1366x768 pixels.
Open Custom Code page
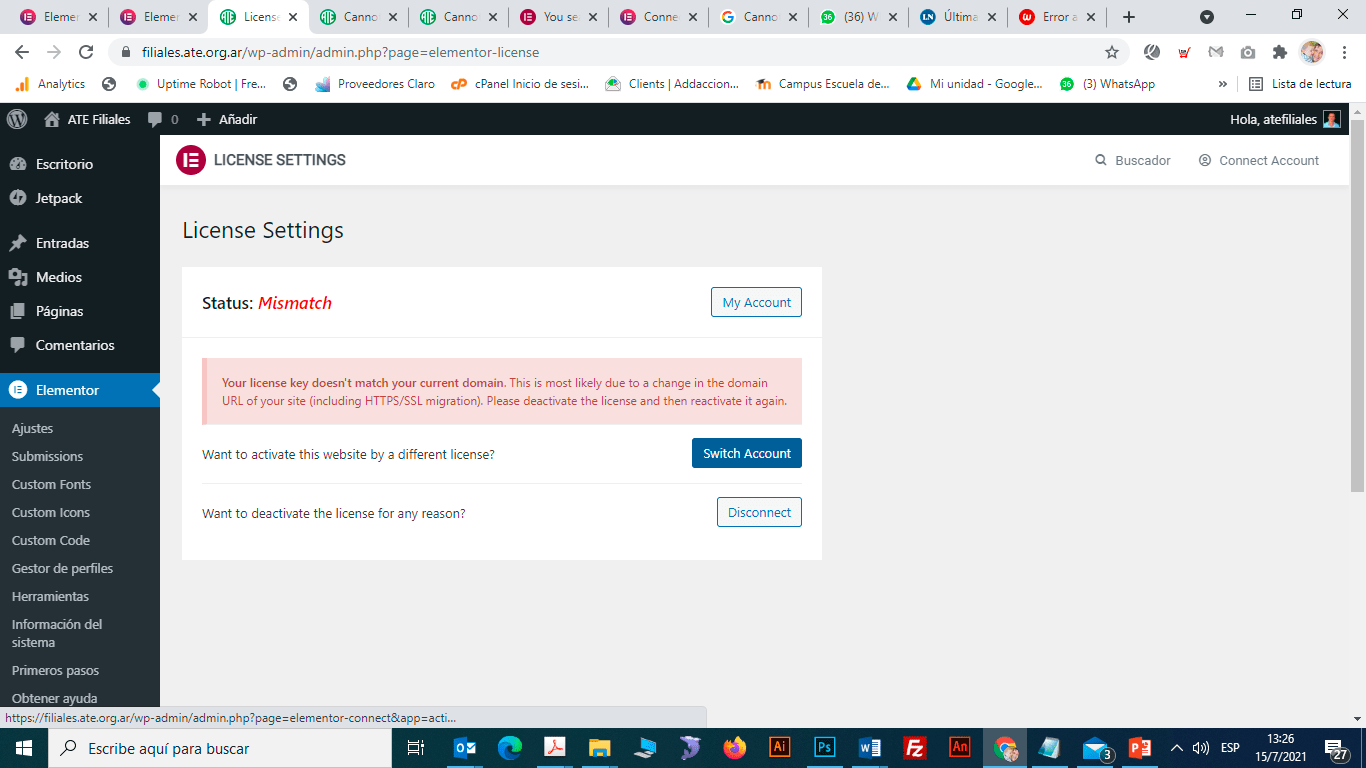click(50, 540)
